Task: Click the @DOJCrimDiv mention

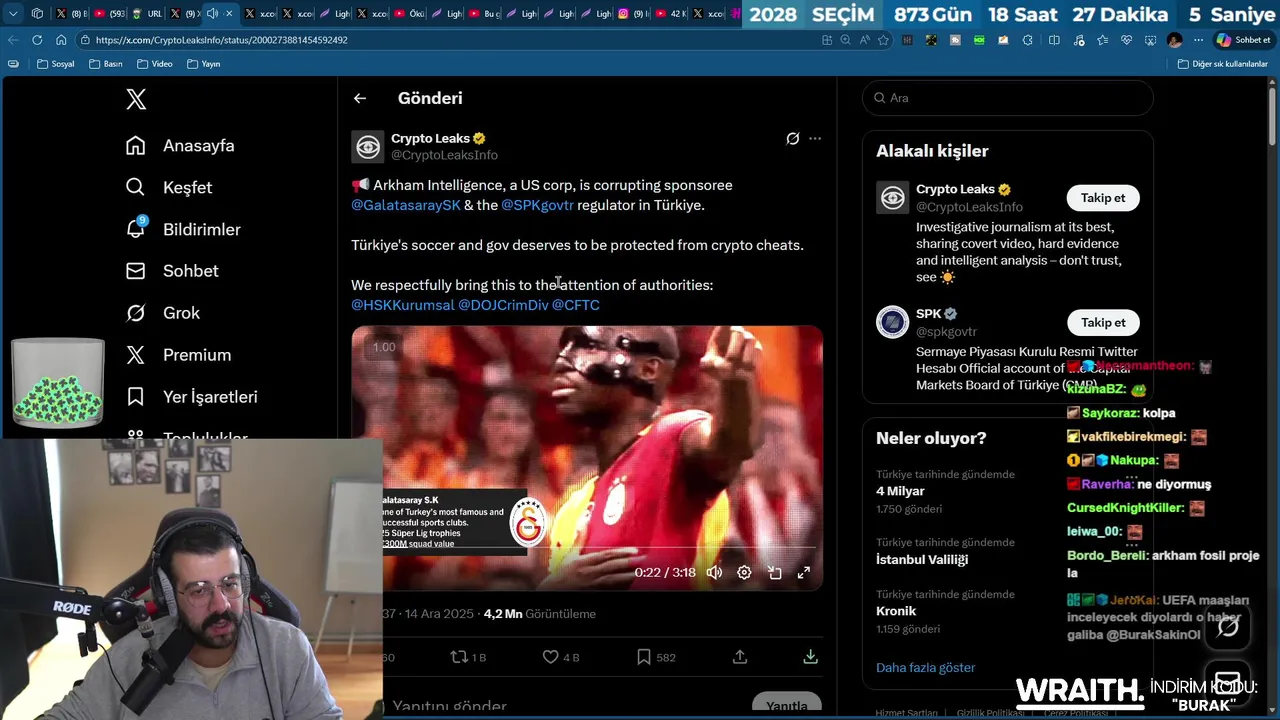Action: 503,305
